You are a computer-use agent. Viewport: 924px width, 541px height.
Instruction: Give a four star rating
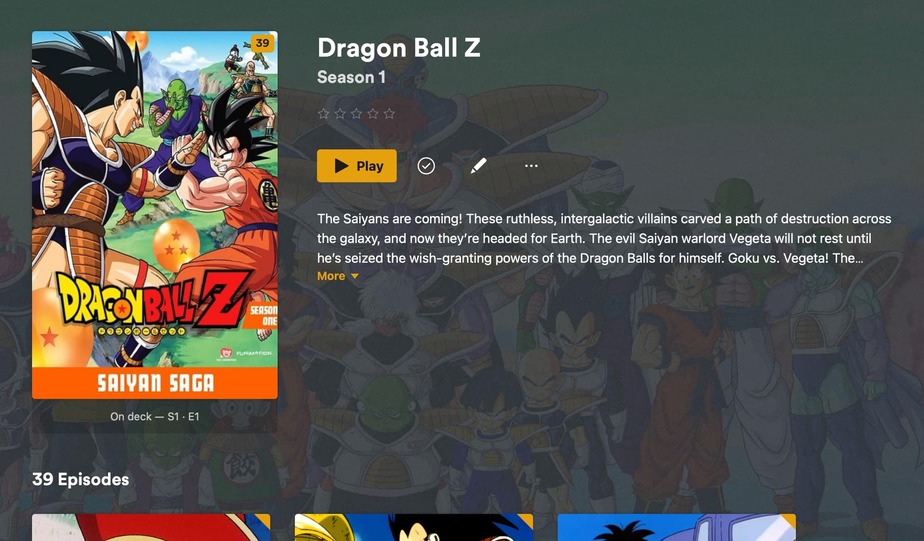pos(373,114)
